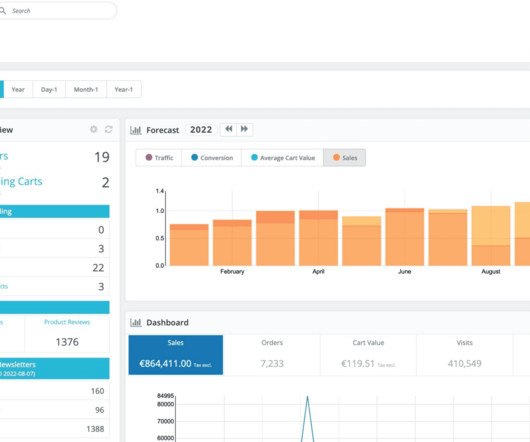Click the Traffic purple legend dot
Screen dimensions: 530x442
(x=149, y=157)
